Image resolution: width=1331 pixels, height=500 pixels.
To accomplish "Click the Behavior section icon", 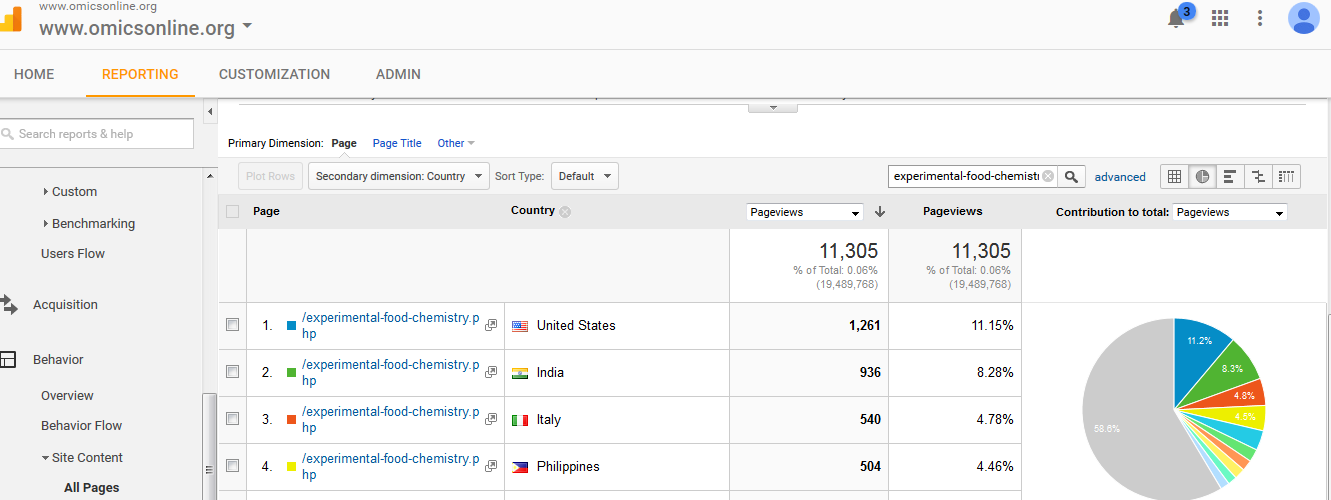I will pyautogui.click(x=8, y=360).
